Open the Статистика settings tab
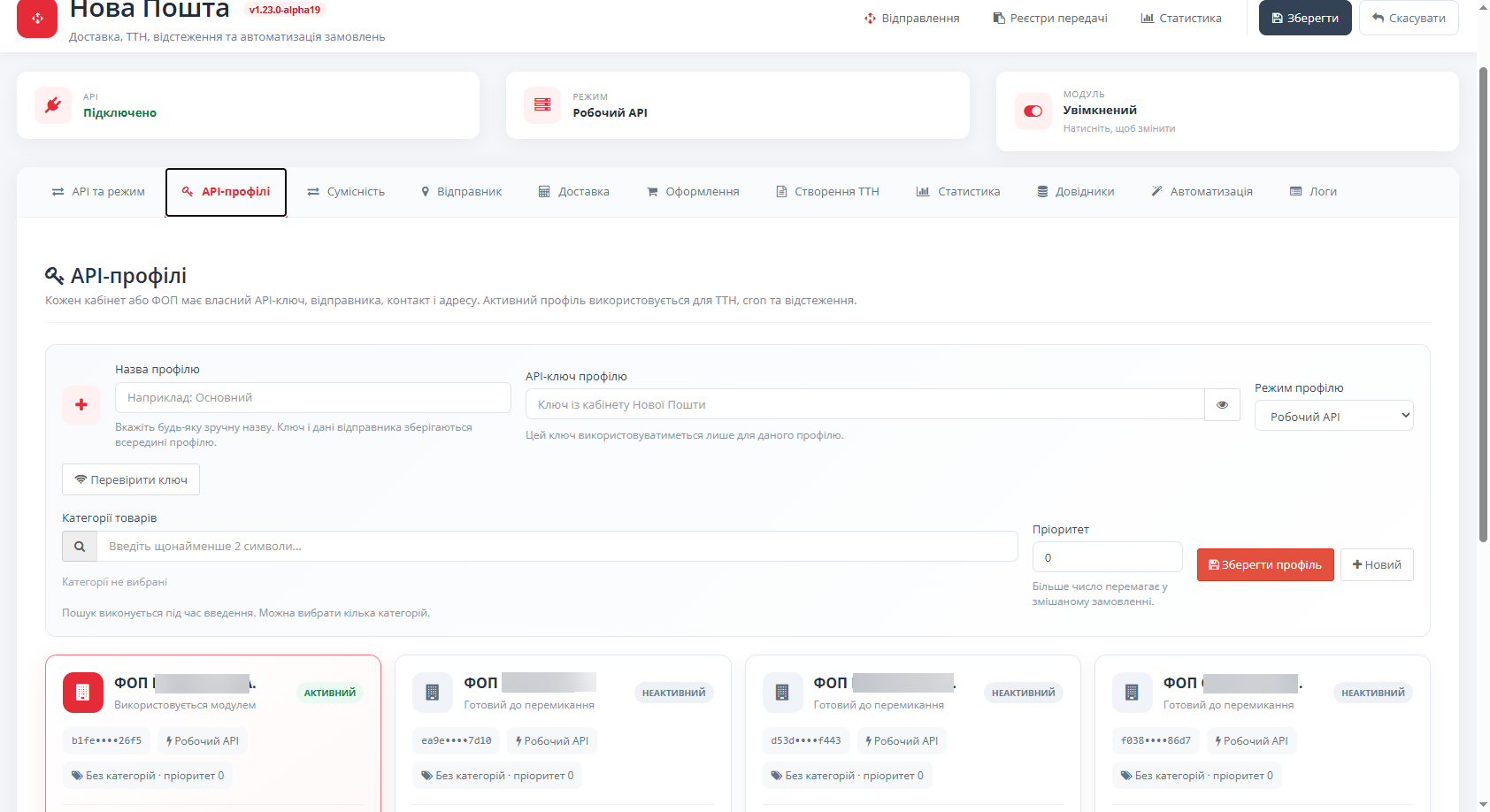The image size is (1490, 812). pos(958,192)
